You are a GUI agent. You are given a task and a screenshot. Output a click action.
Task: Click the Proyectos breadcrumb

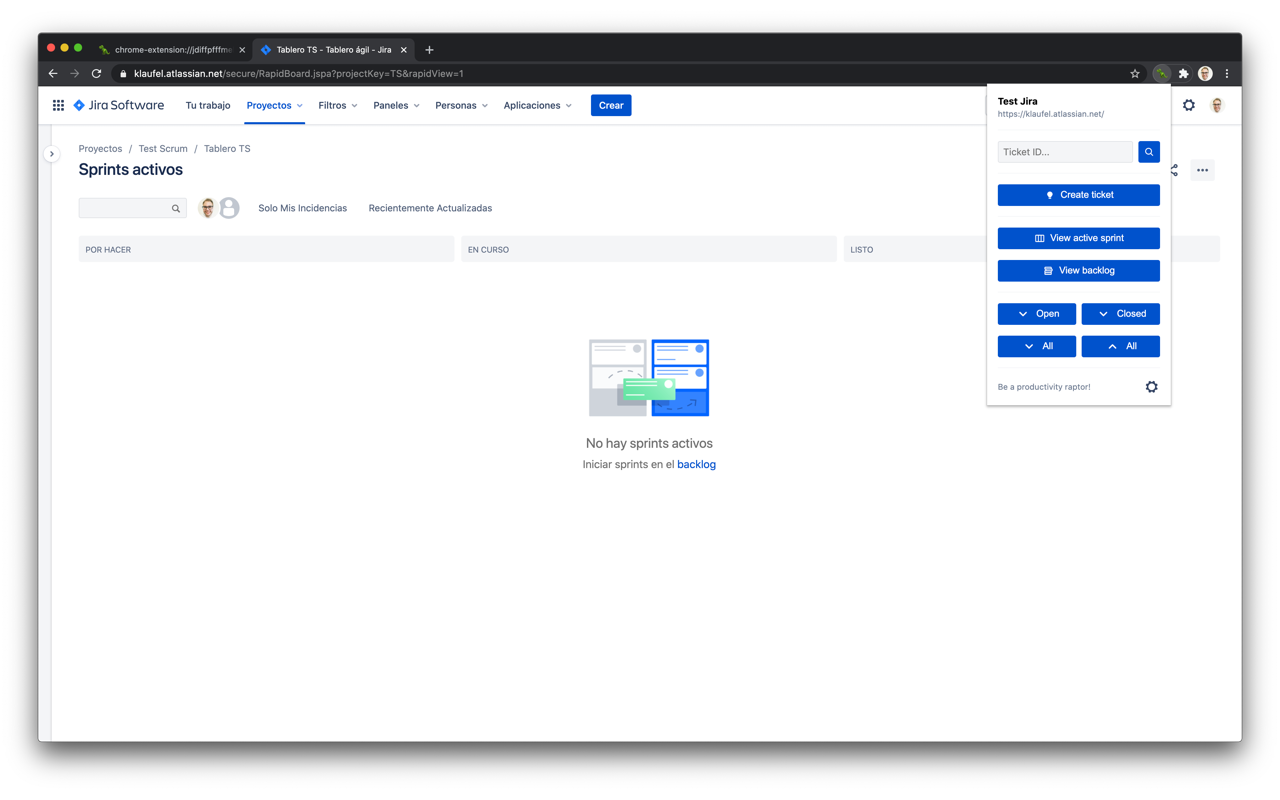coord(100,148)
